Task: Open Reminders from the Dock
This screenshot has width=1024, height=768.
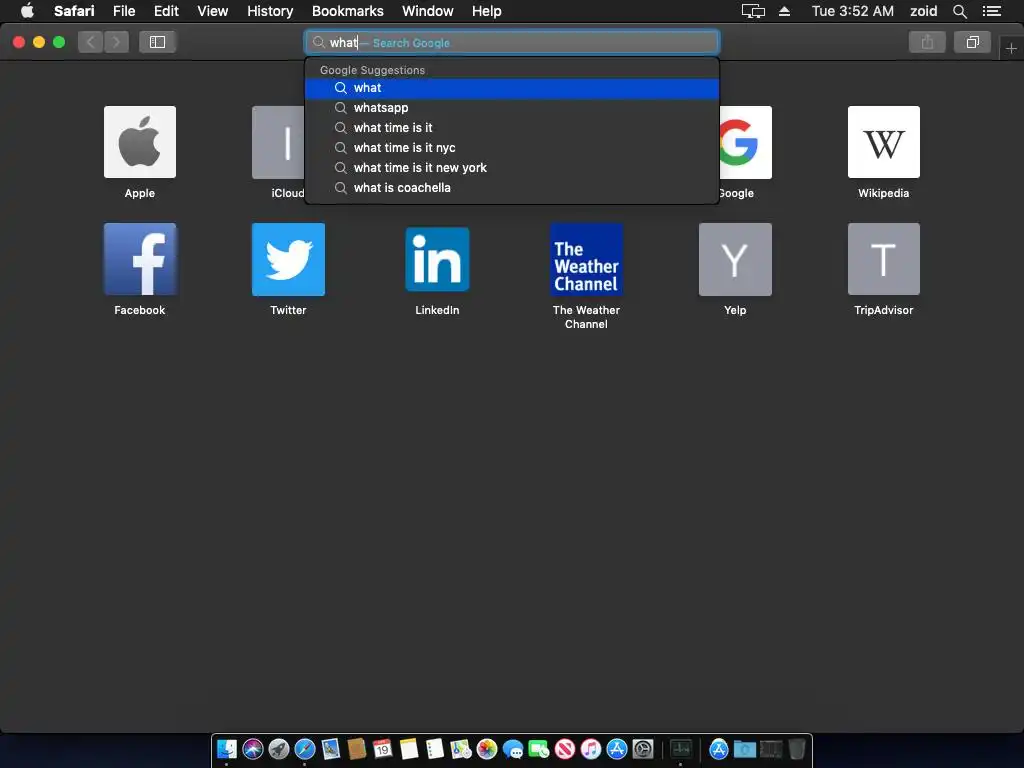Action: click(x=435, y=748)
